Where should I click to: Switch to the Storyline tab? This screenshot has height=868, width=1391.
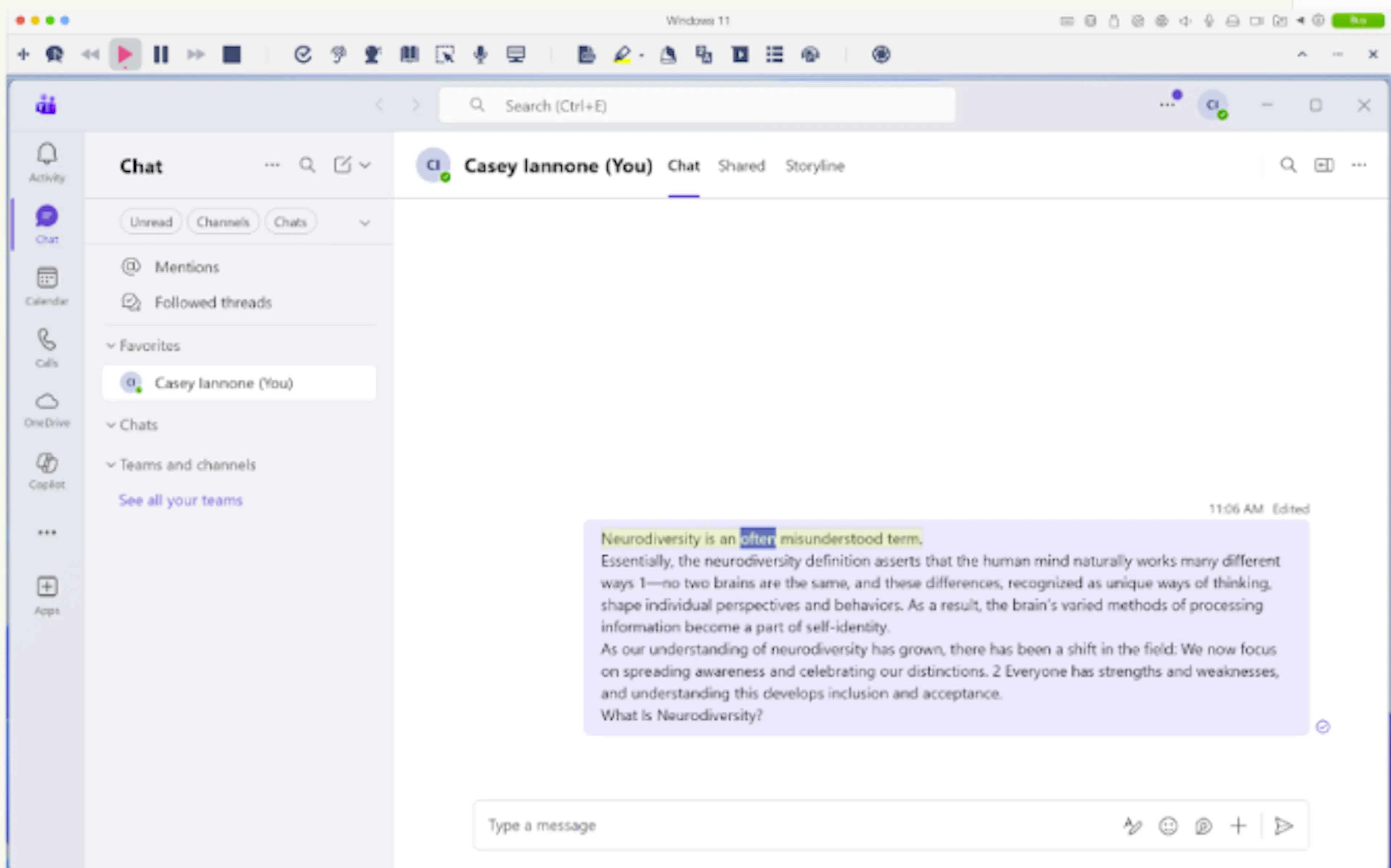[815, 166]
